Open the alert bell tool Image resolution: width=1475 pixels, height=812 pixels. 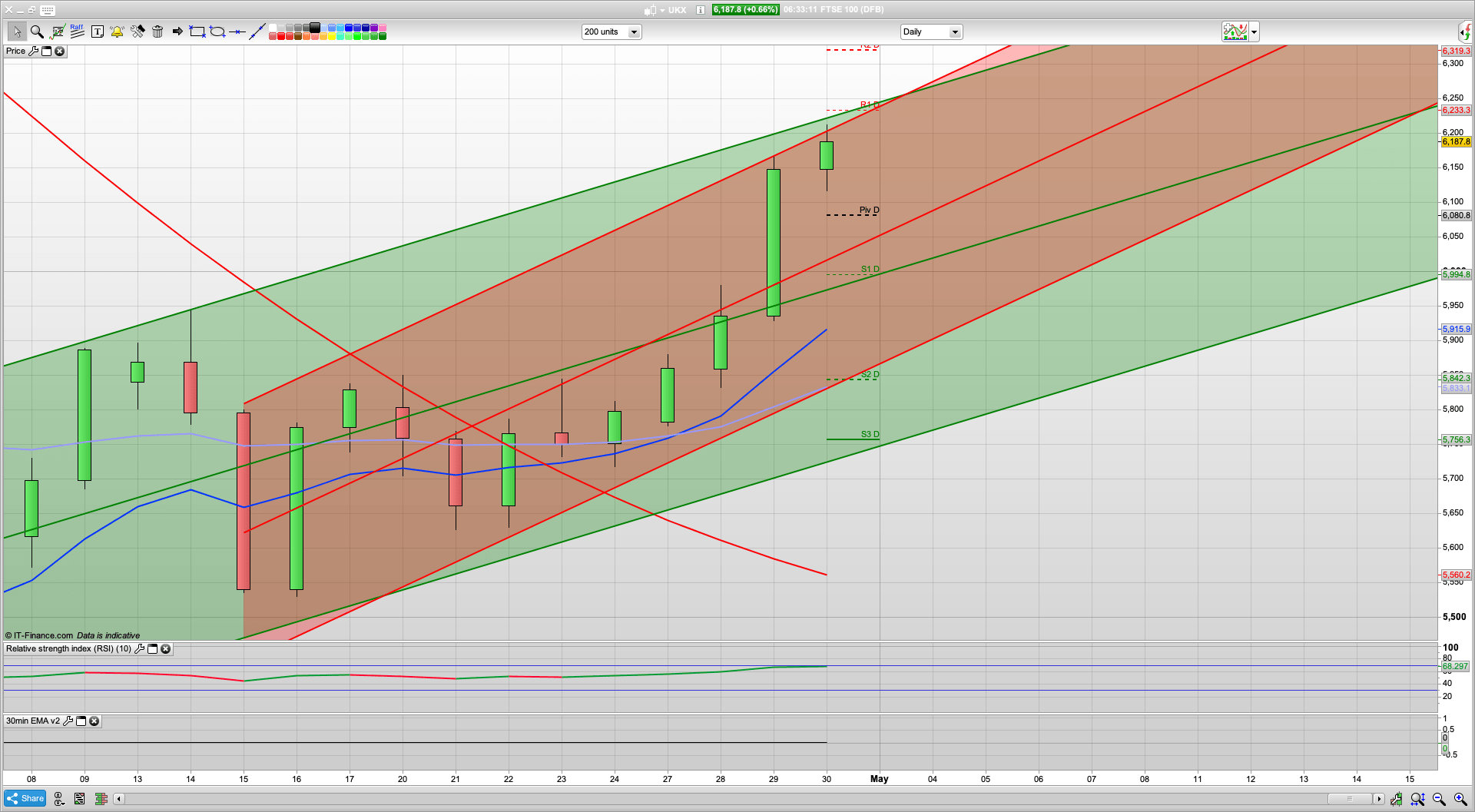tap(117, 31)
